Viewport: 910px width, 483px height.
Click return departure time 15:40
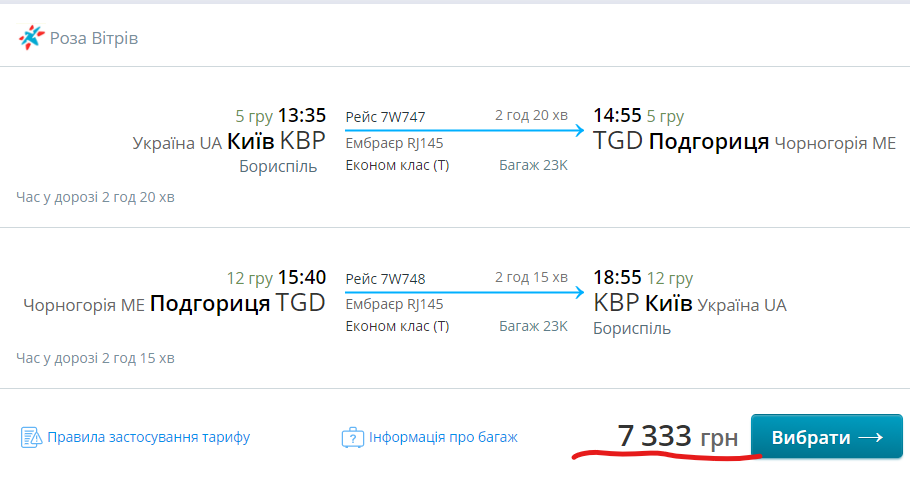(302, 277)
